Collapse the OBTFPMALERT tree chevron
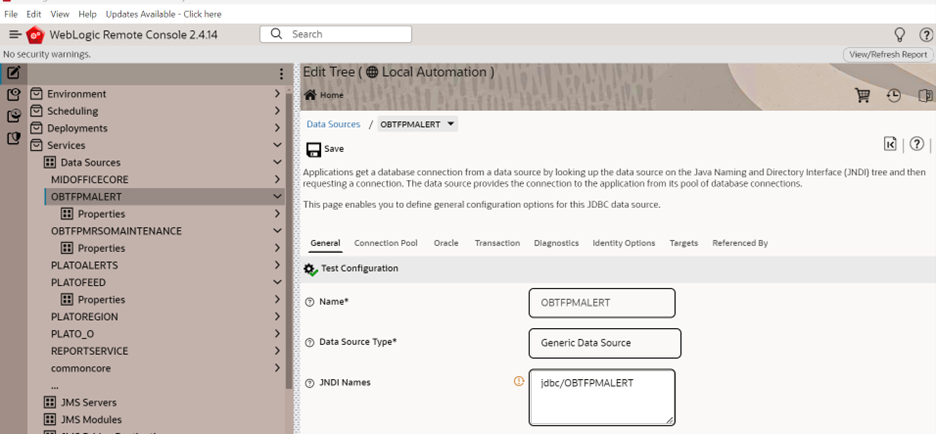This screenshot has height=434, width=936. click(277, 196)
